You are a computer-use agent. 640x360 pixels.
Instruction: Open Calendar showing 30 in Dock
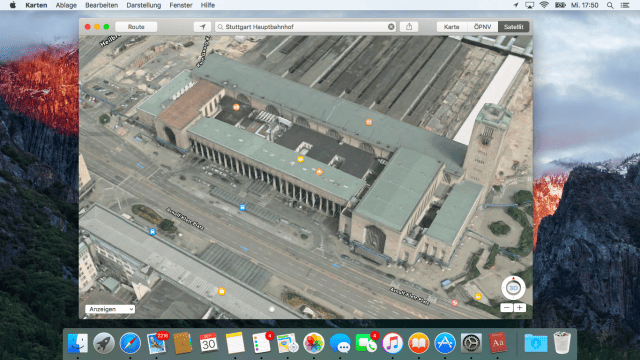[x=209, y=343]
